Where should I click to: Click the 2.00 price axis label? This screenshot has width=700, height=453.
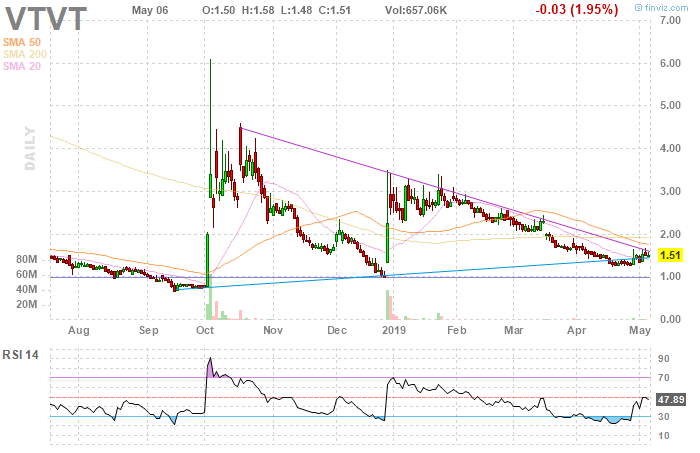pos(671,234)
